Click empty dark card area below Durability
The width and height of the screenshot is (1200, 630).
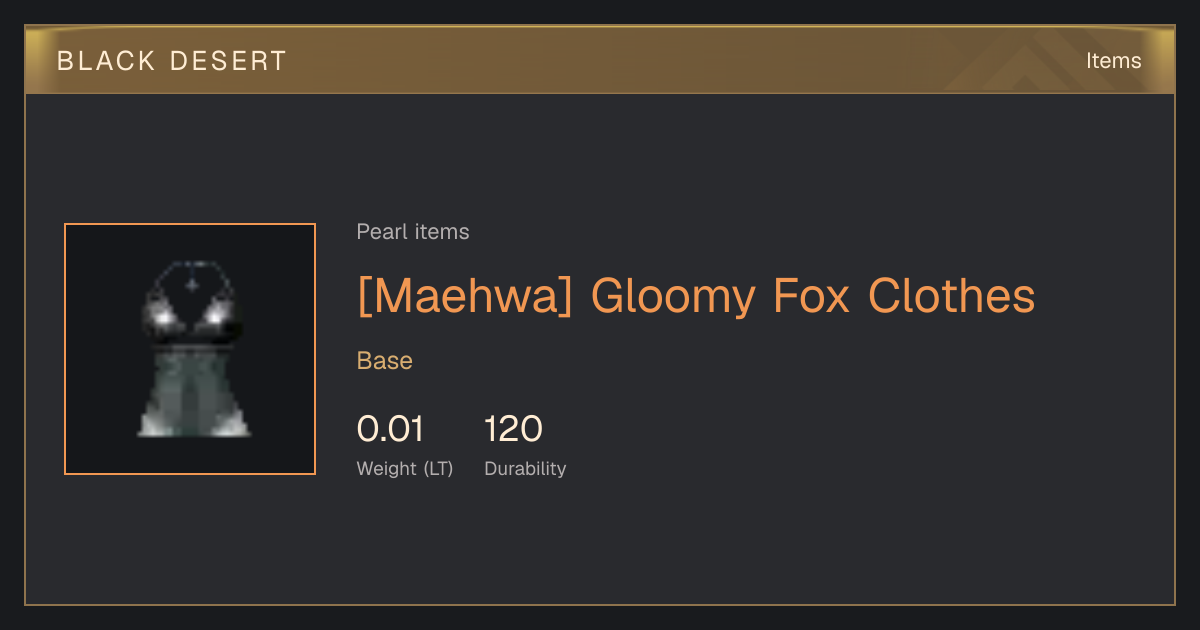[x=600, y=545]
